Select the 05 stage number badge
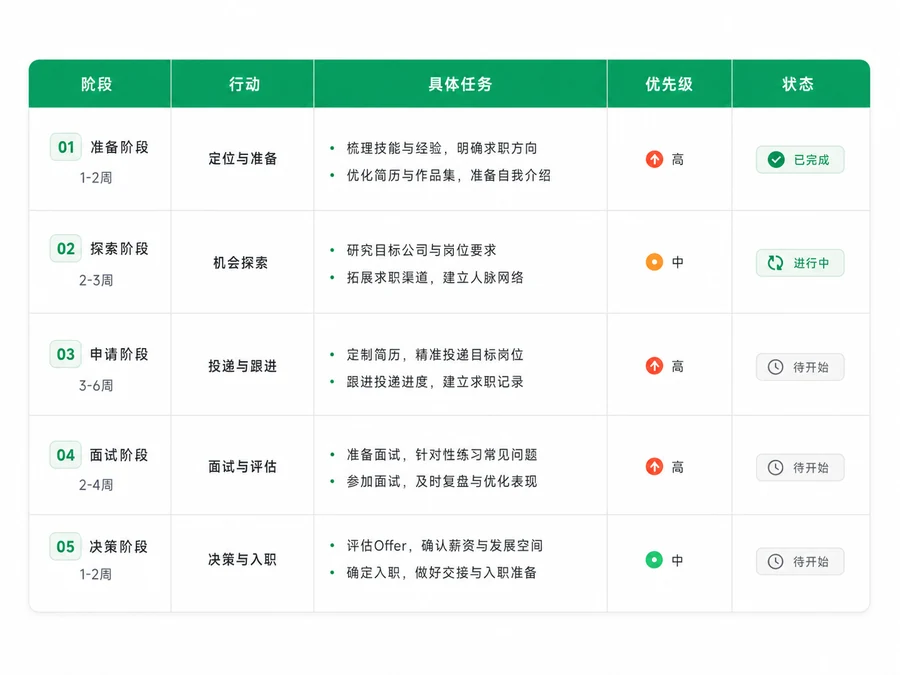Viewport: 900px width, 675px height. coord(65,546)
